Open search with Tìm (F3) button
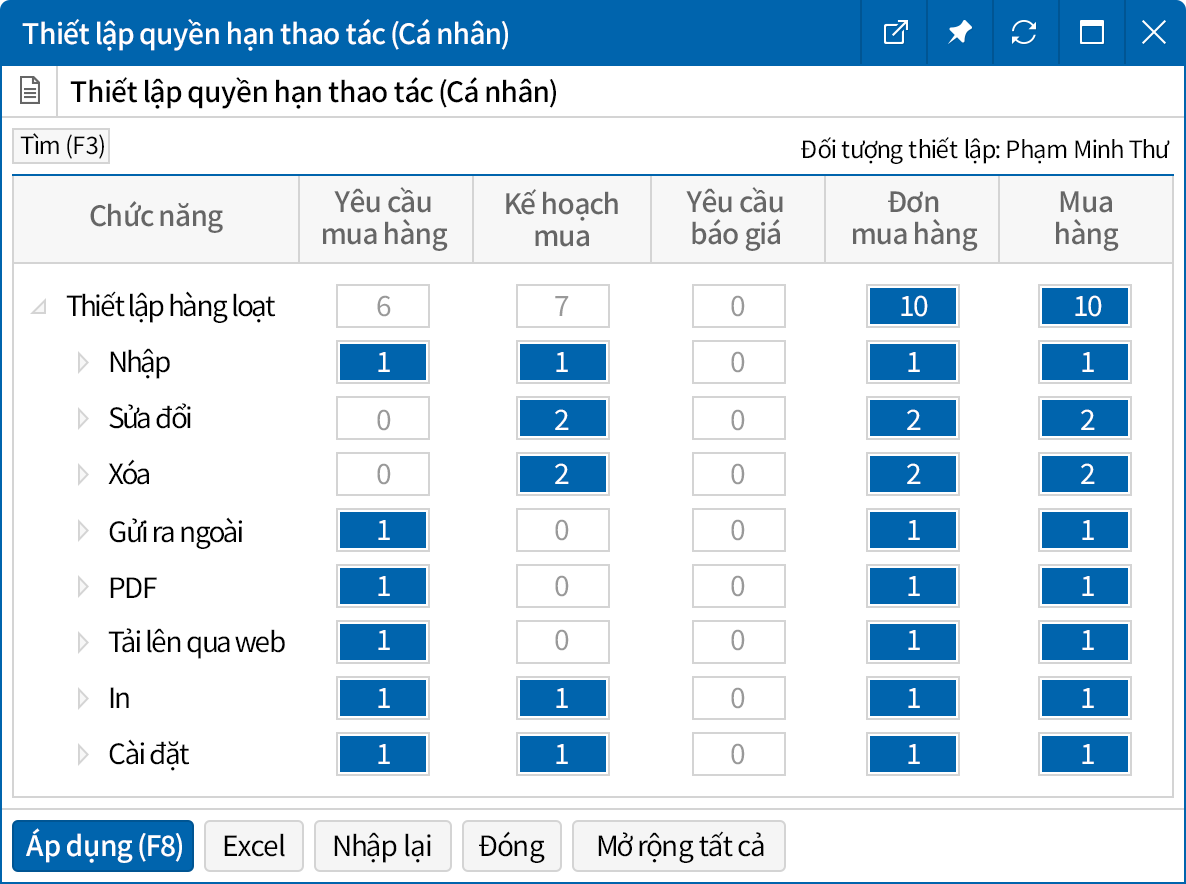 [x=62, y=146]
